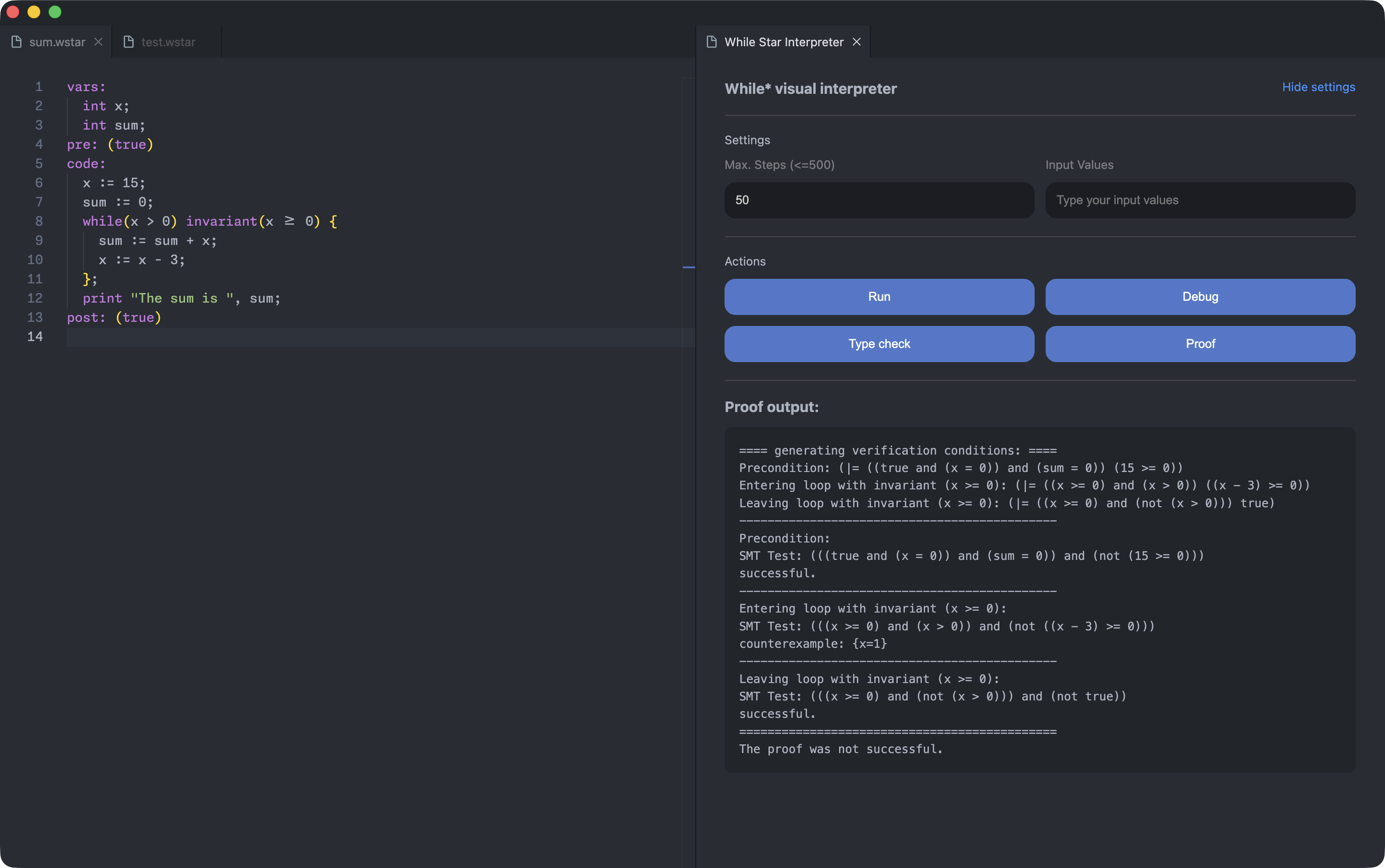This screenshot has height=868, width=1385.
Task: Click line number 8 in the gutter
Action: point(38,221)
